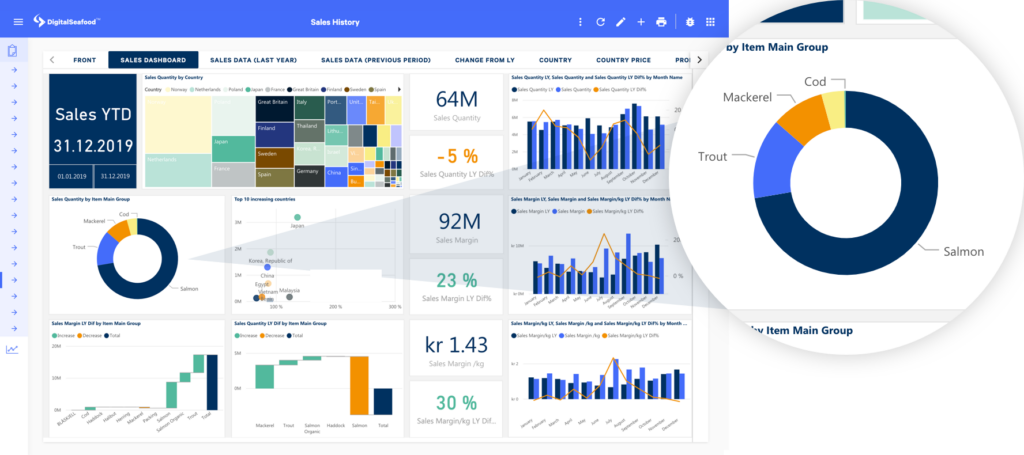Open the vertical three-dot more options menu
The height and width of the screenshot is (455, 1024).
click(x=581, y=22)
